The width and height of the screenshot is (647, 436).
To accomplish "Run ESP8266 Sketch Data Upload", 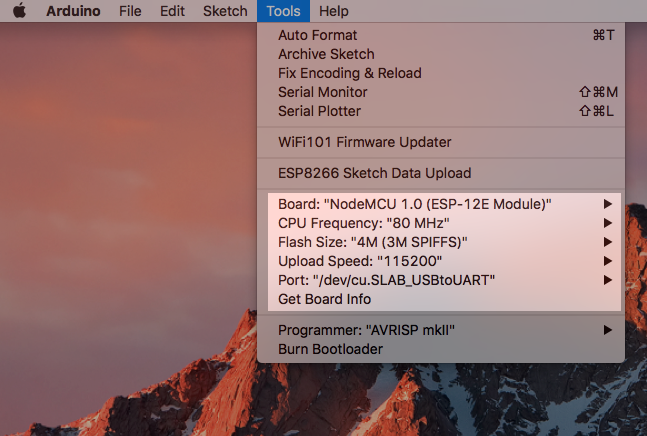I will tap(441, 173).
